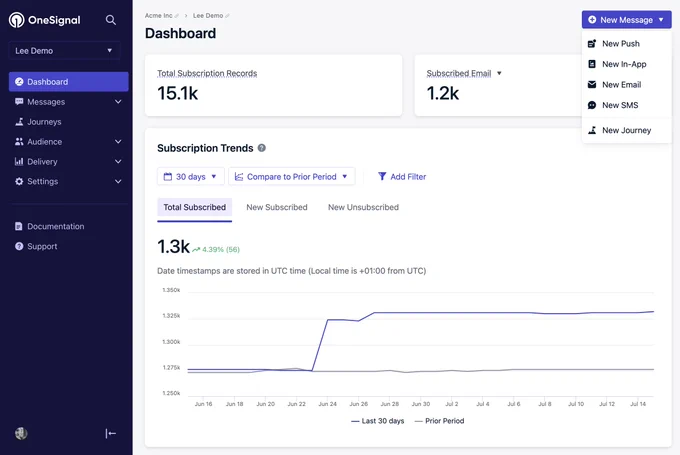
Task: Click the calendar icon in 30 days selector
Action: (x=168, y=177)
